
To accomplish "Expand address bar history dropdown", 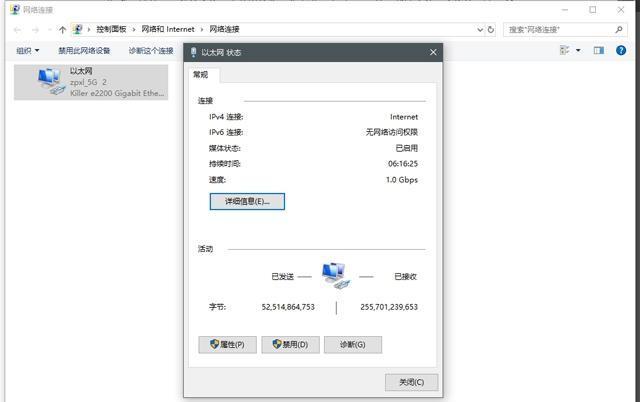I will tap(480, 30).
